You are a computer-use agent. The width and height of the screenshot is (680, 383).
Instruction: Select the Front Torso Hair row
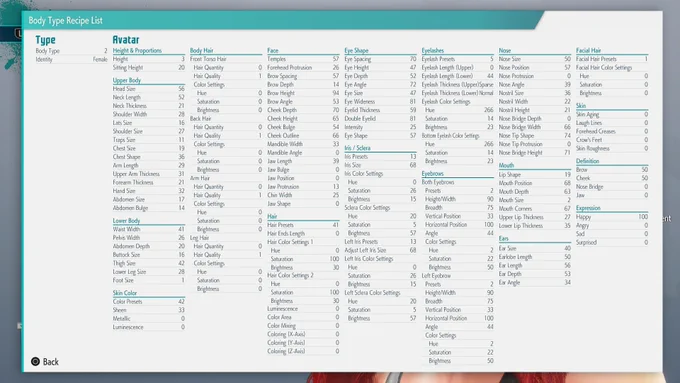pyautogui.click(x=226, y=59)
